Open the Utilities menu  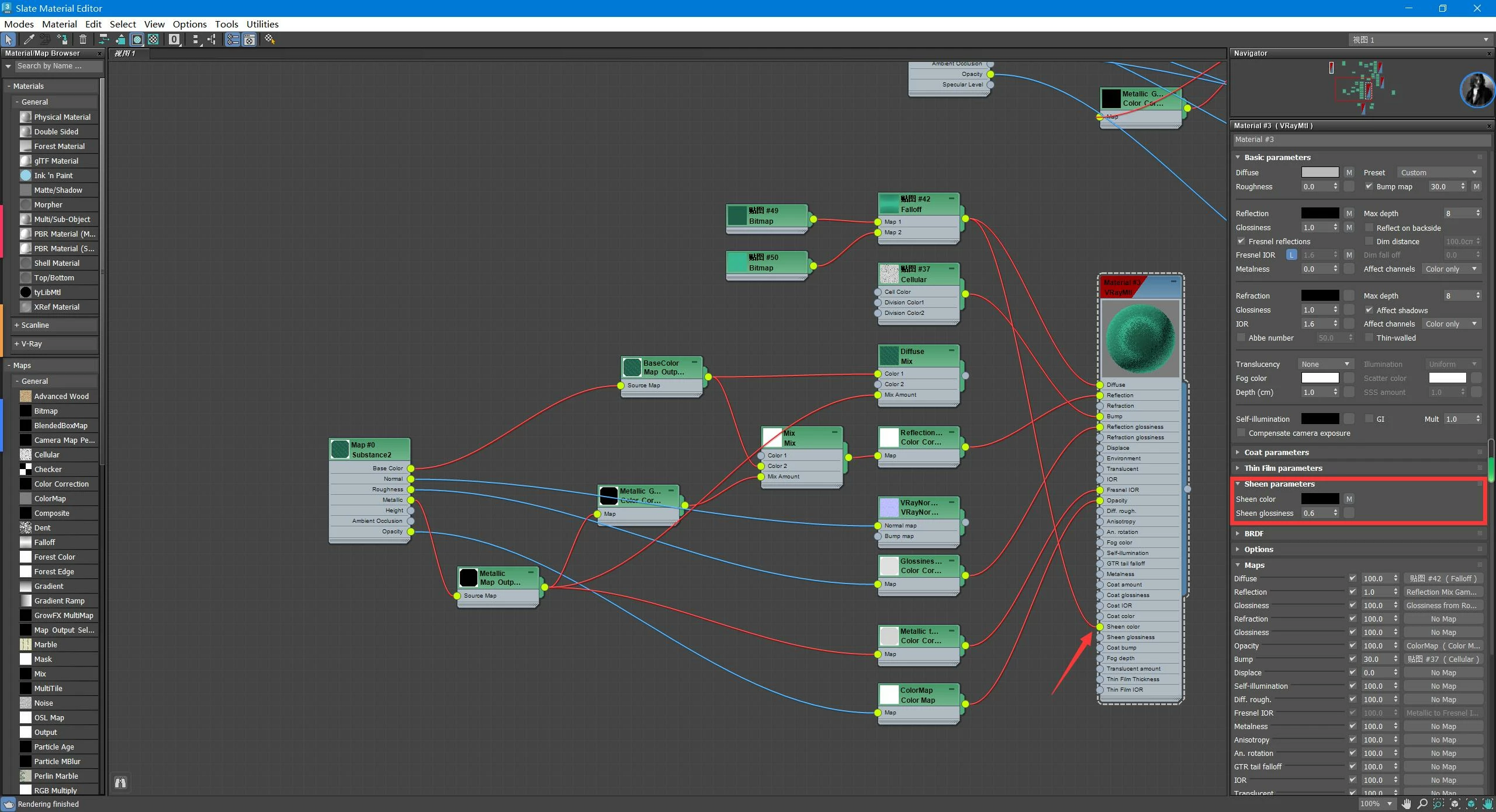pos(262,24)
